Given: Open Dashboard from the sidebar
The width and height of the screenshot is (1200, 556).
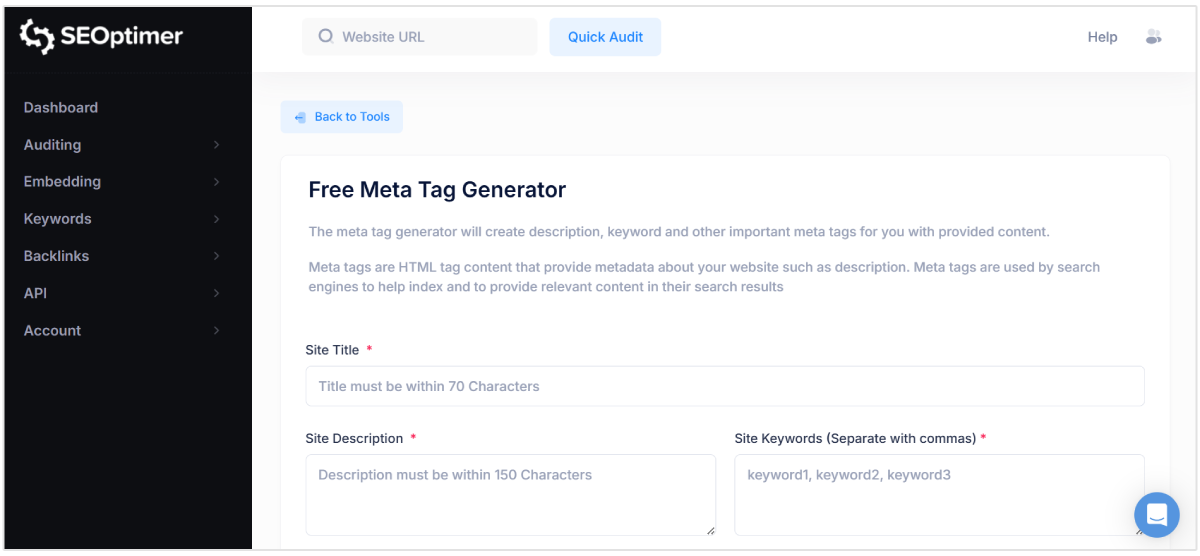Looking at the screenshot, I should [x=61, y=108].
